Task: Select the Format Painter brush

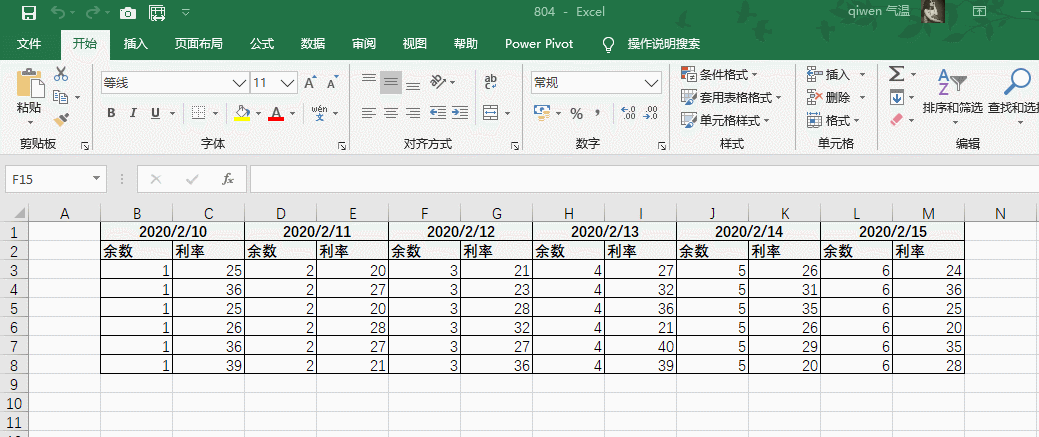Action: (x=61, y=120)
